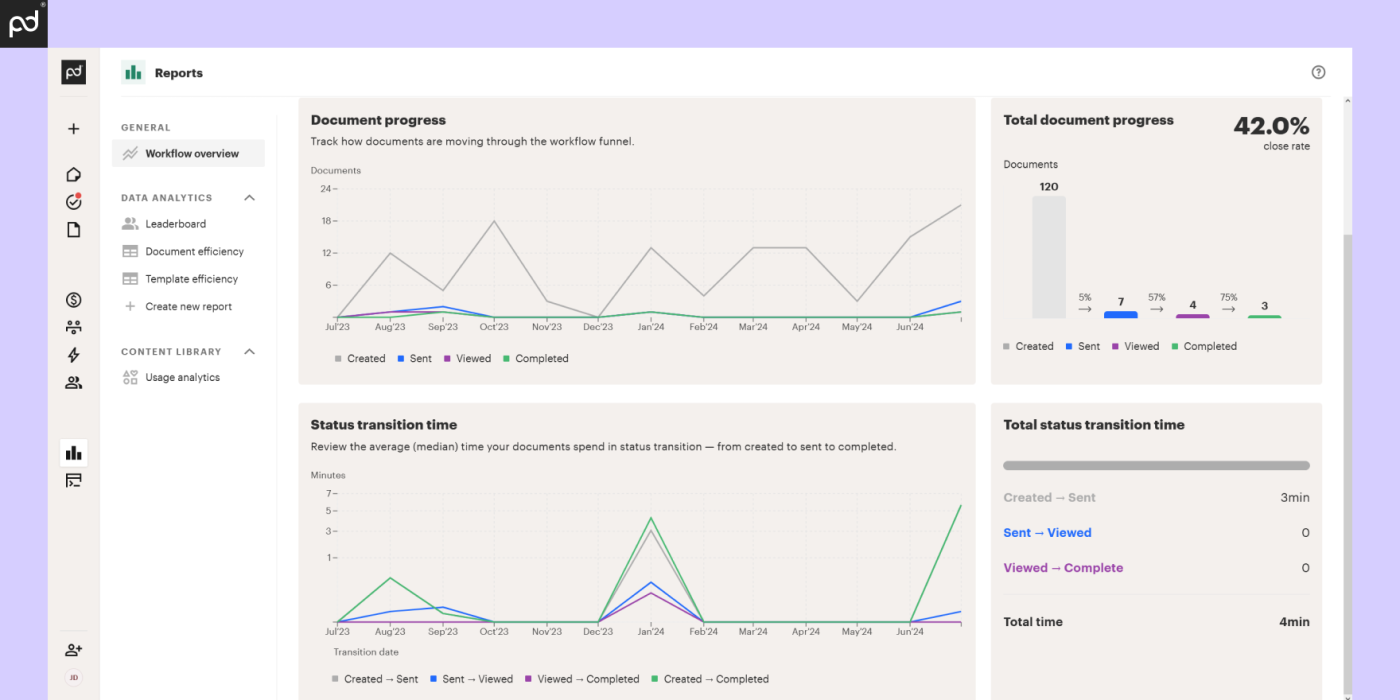Viewport: 1400px width, 700px height.
Task: Open Document efficiency report
Action: (194, 252)
